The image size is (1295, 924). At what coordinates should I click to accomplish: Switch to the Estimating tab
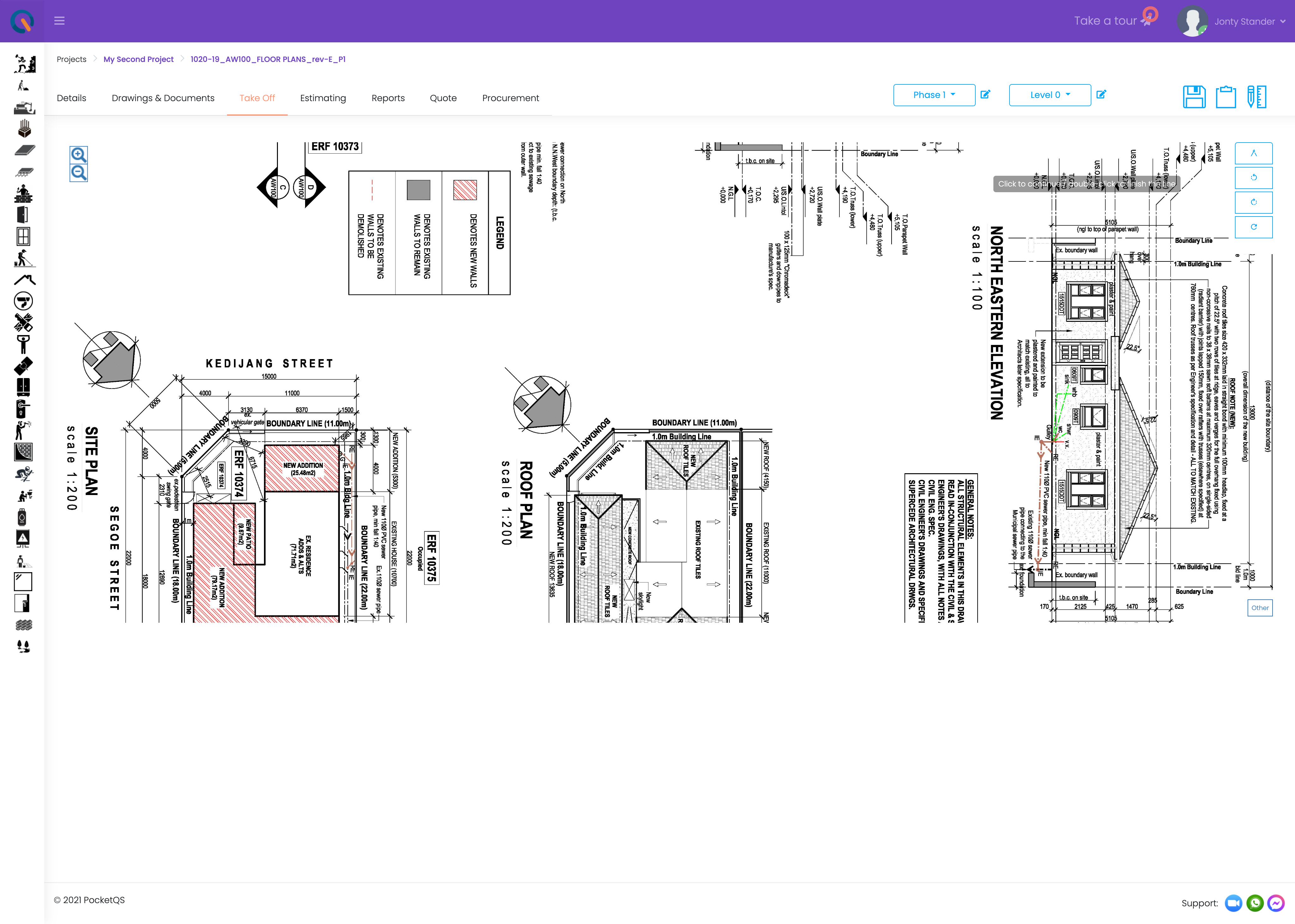pos(323,98)
